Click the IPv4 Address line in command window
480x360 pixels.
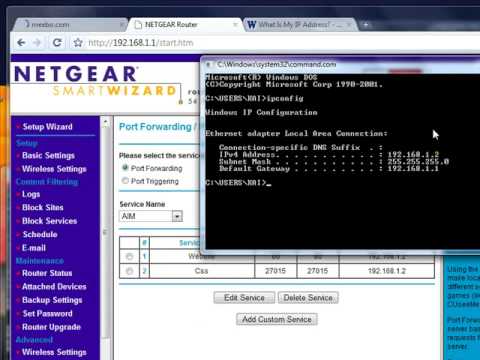[329, 155]
